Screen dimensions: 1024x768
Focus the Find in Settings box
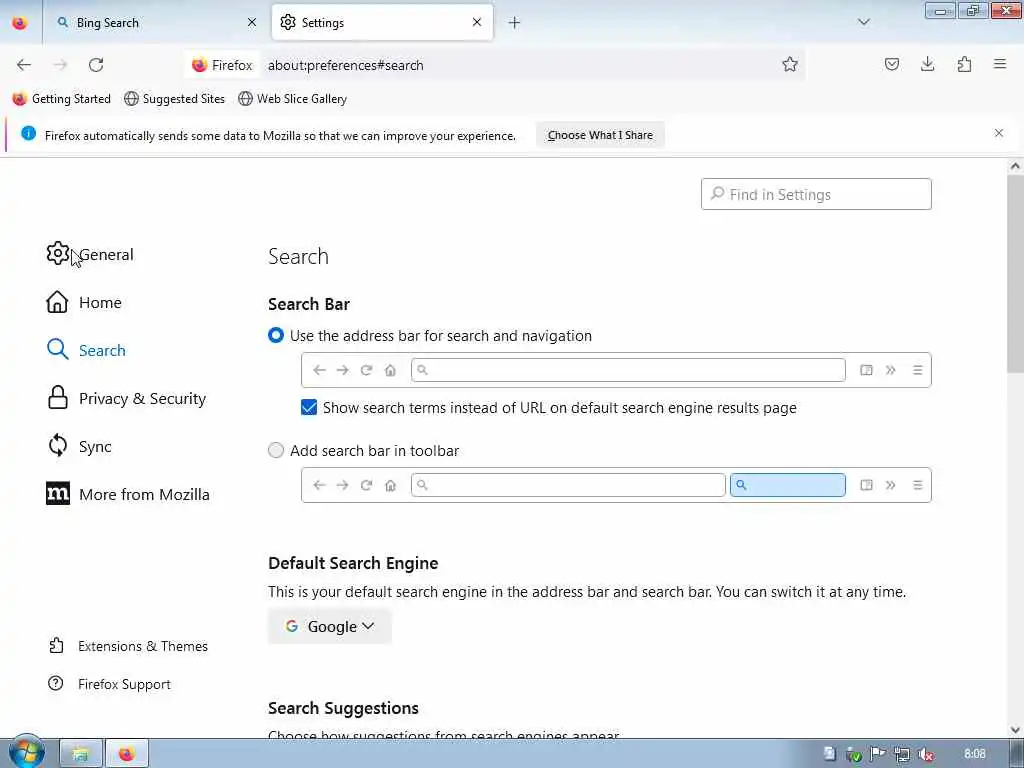coord(816,194)
